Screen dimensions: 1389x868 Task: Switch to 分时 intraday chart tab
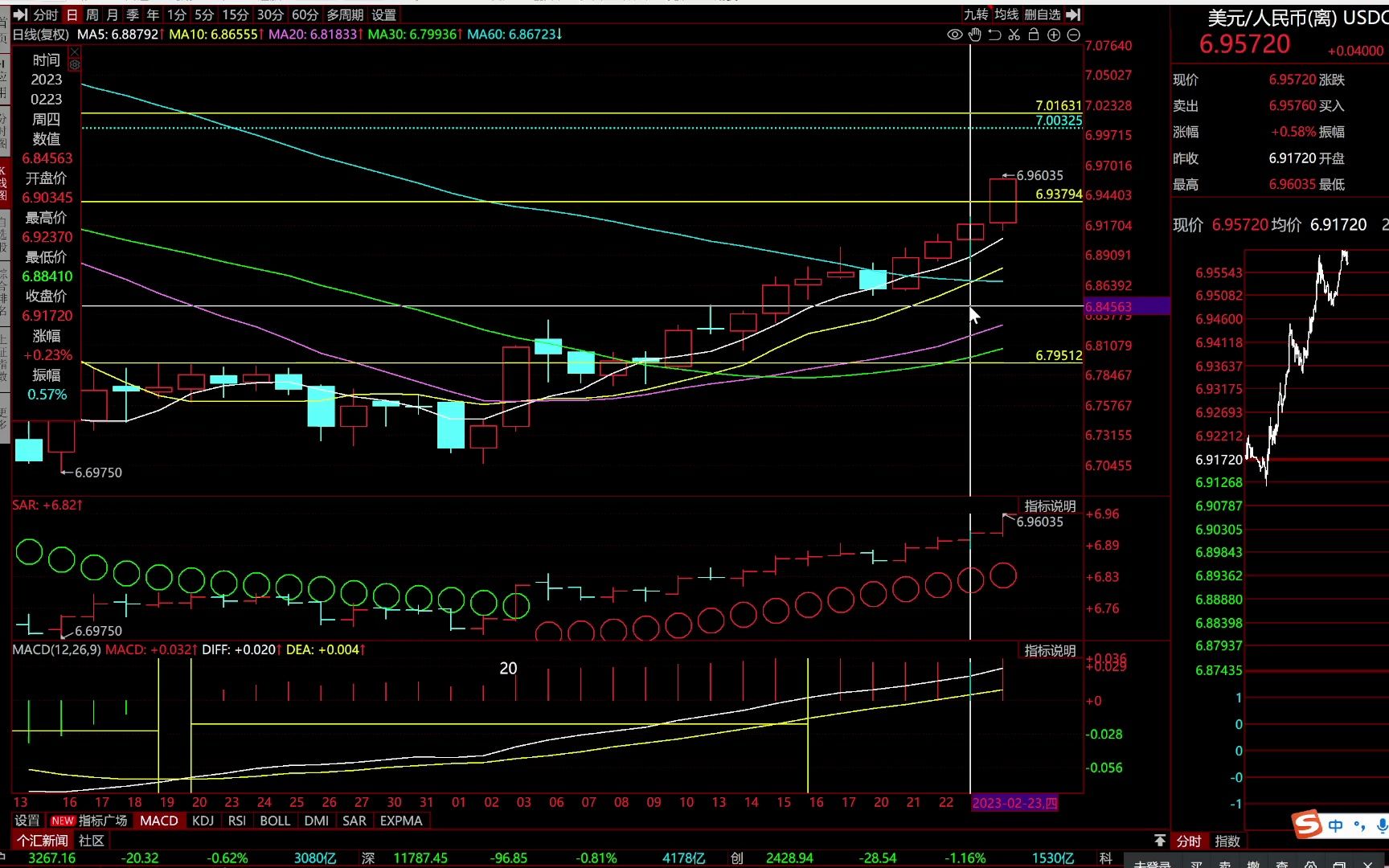46,14
